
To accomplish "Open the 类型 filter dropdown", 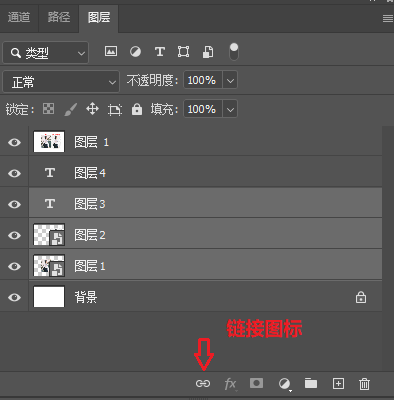I will tap(46, 53).
